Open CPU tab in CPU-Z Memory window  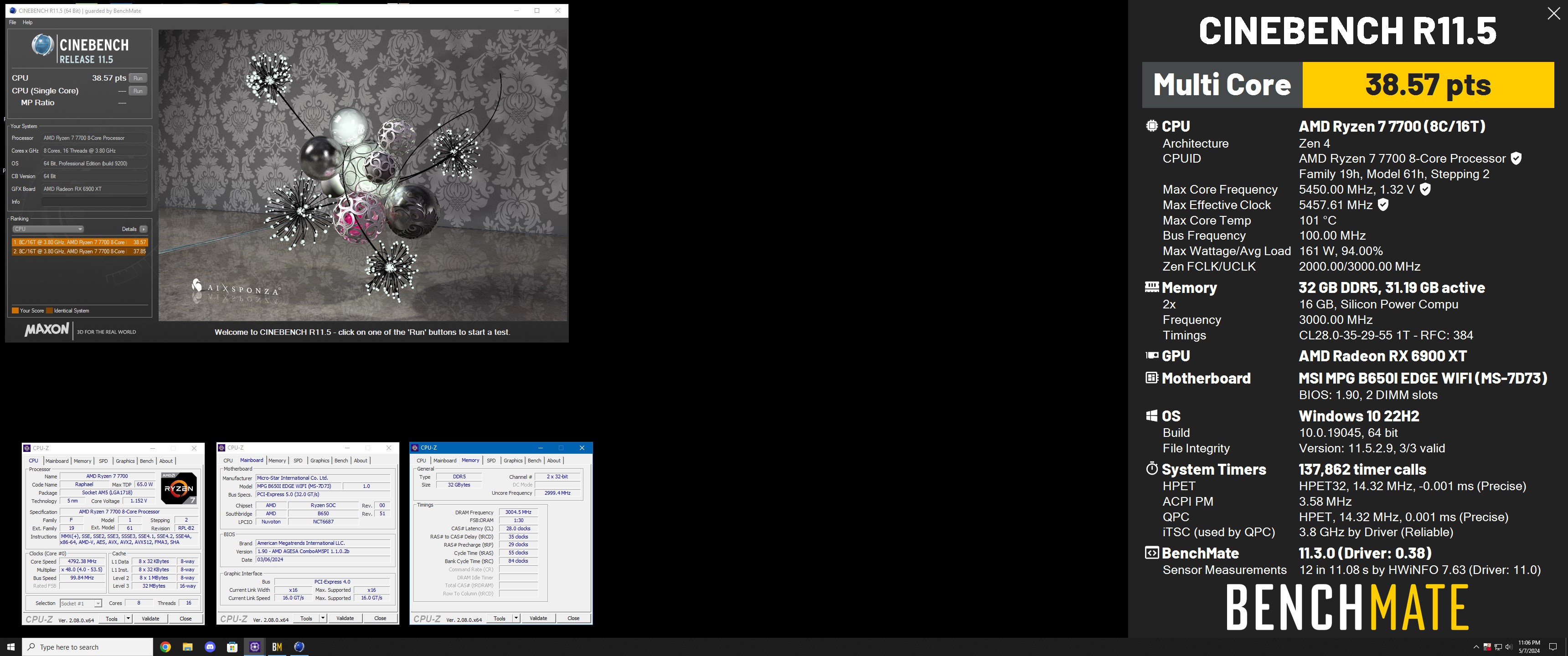click(421, 461)
